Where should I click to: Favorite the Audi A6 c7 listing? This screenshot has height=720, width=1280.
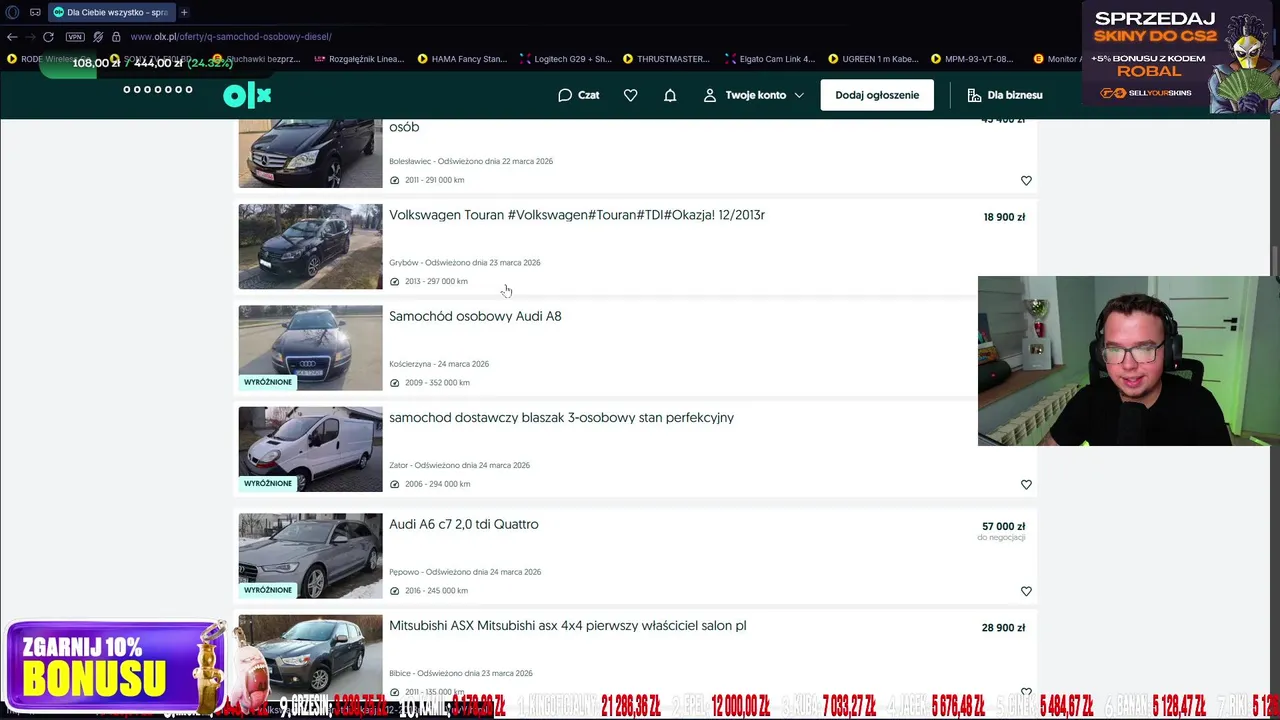point(1026,591)
